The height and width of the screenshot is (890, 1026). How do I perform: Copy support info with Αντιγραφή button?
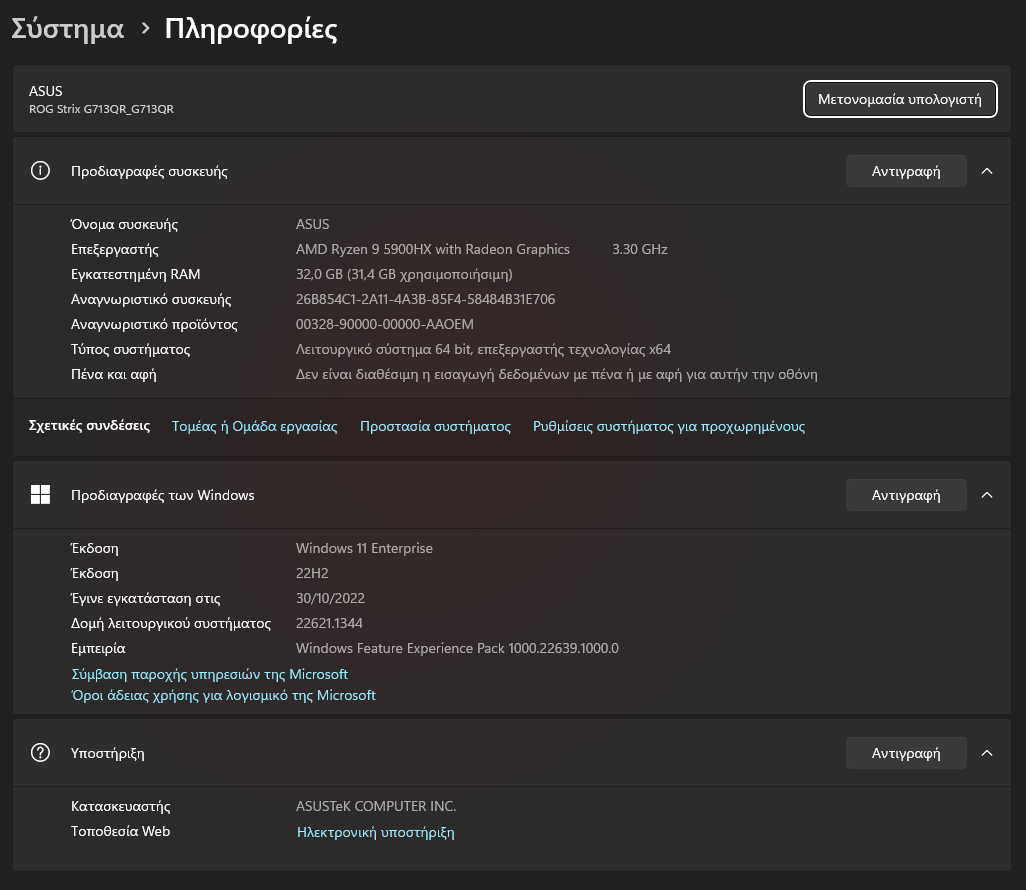906,753
